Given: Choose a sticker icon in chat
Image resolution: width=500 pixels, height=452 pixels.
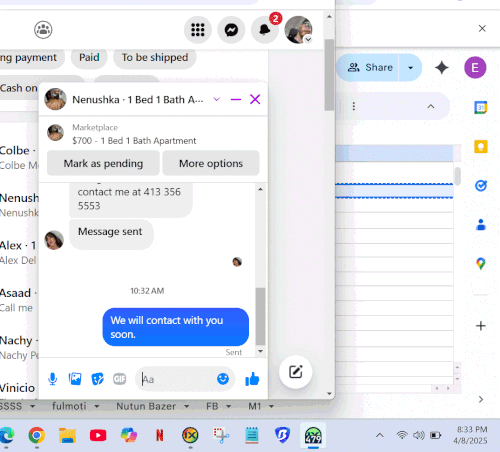Looking at the screenshot, I should [x=97, y=379].
